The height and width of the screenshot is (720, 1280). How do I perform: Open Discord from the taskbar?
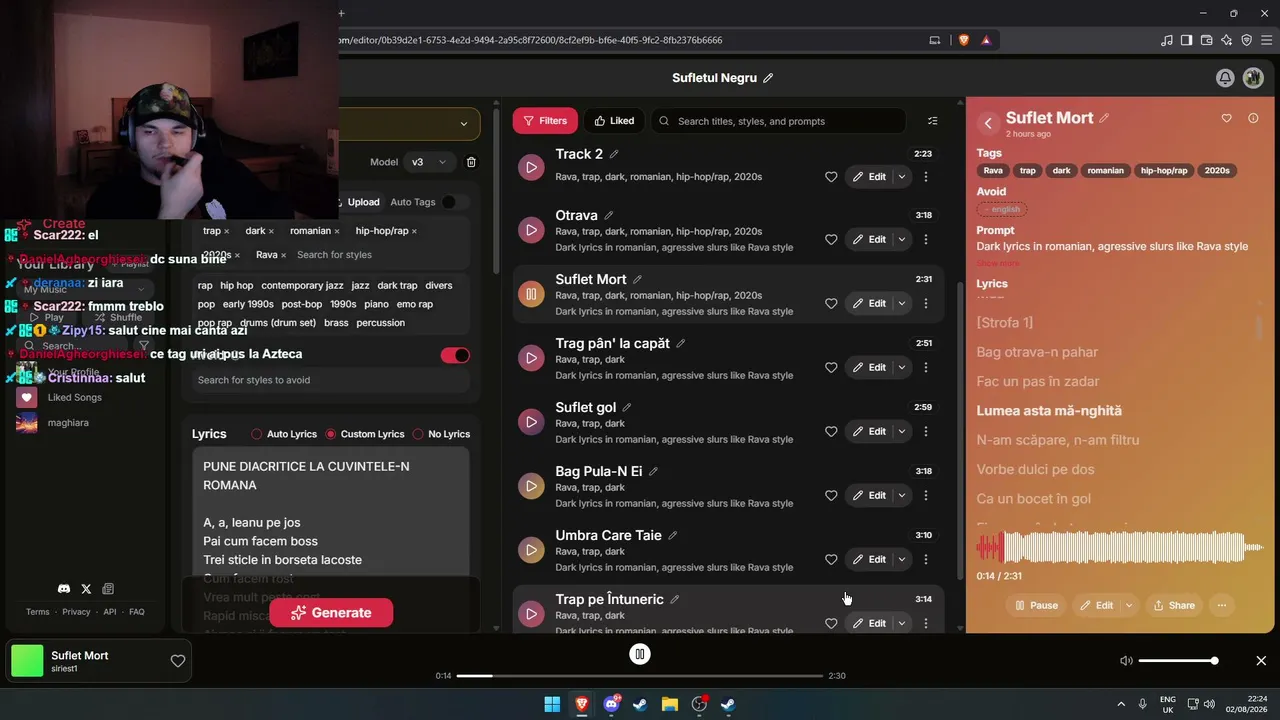611,705
